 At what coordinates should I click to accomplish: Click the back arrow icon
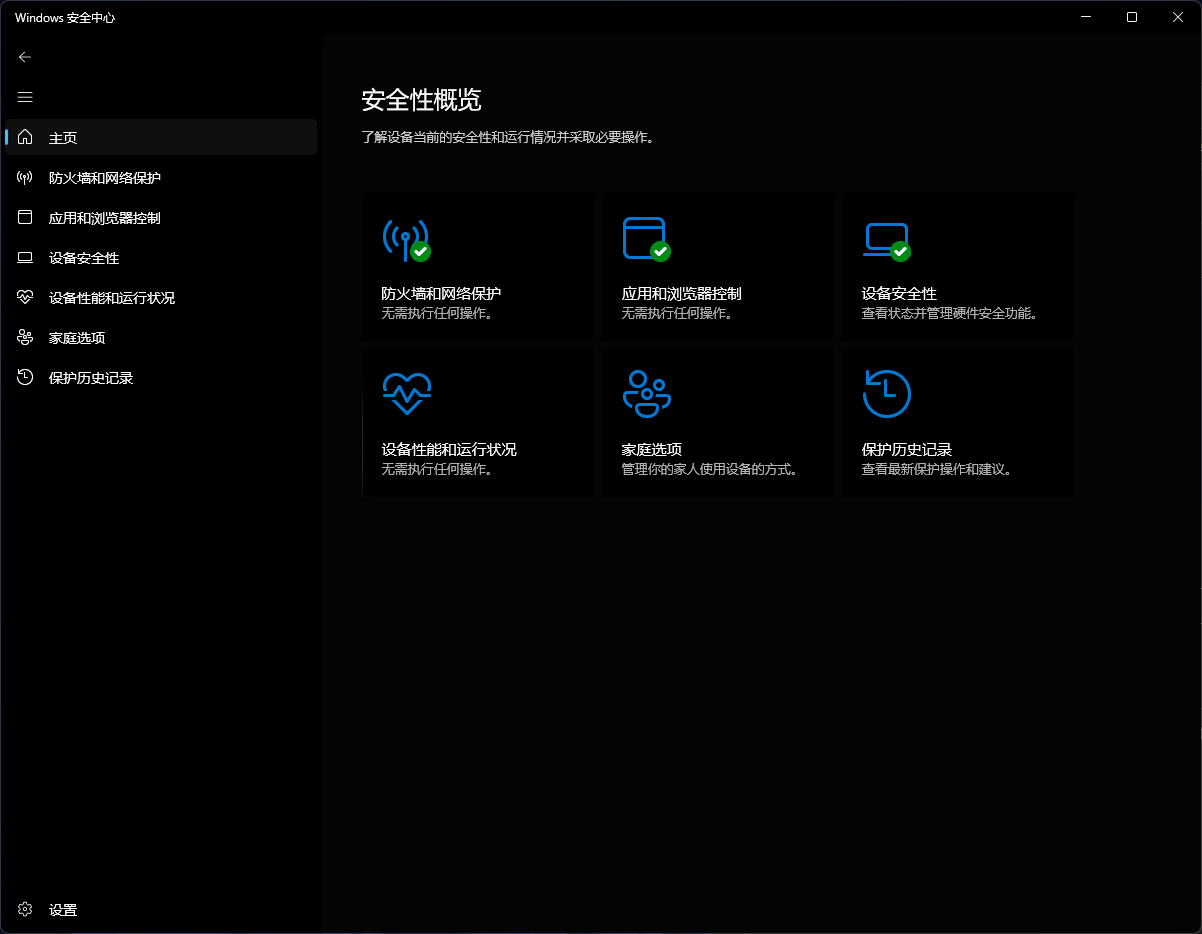tap(25, 57)
